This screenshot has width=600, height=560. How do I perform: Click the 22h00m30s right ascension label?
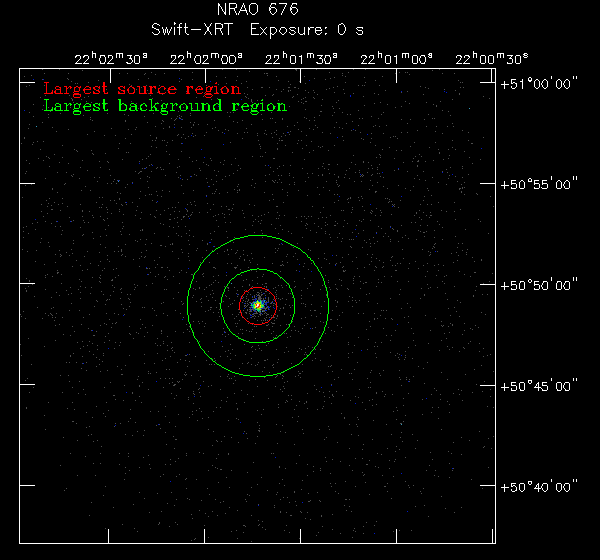click(491, 59)
